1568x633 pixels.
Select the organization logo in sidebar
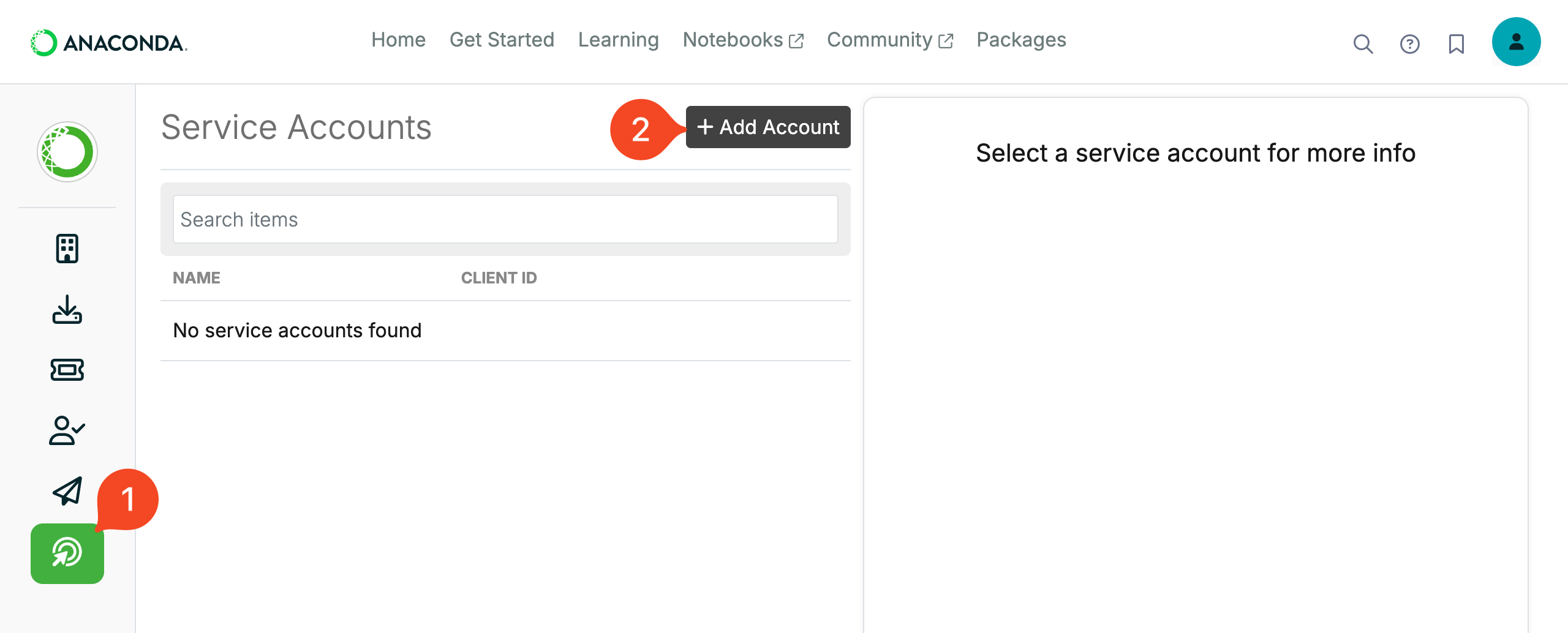click(67, 152)
